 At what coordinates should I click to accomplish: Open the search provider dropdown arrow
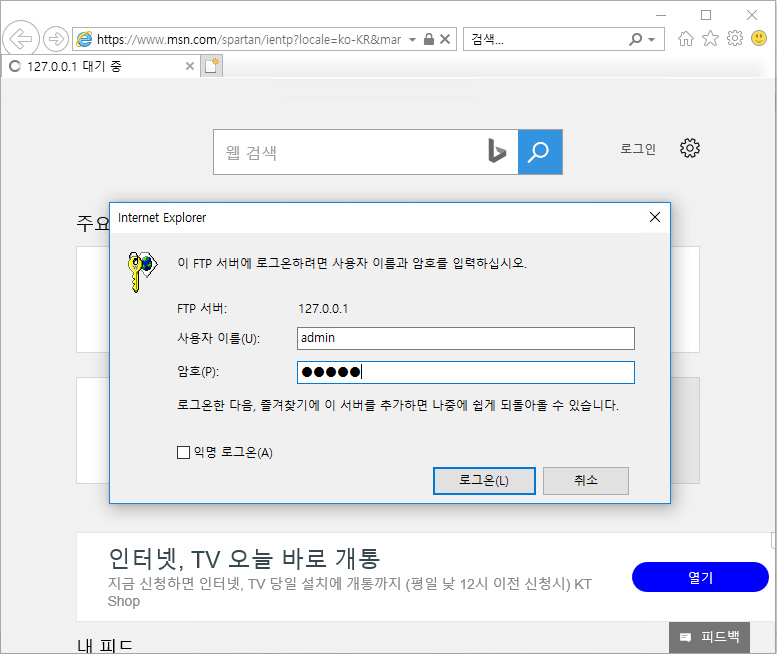(x=652, y=40)
